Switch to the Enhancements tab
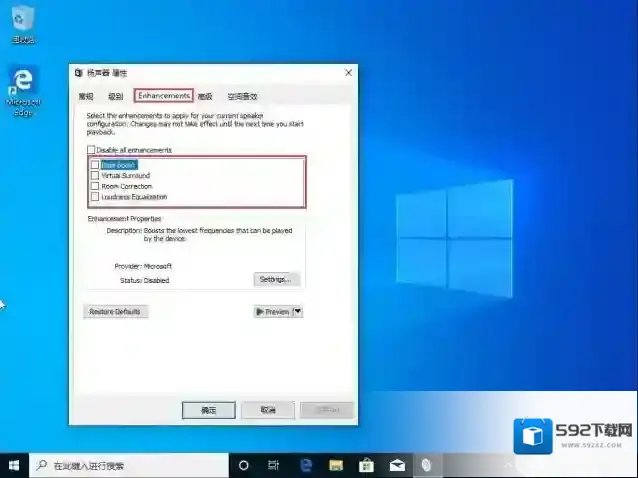 click(x=163, y=96)
